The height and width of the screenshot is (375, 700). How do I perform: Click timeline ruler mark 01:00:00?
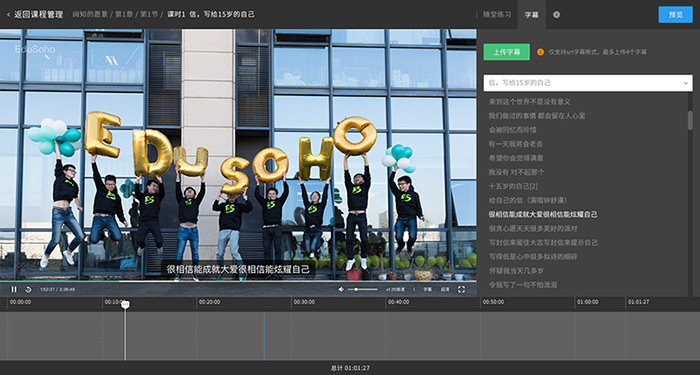[588, 302]
